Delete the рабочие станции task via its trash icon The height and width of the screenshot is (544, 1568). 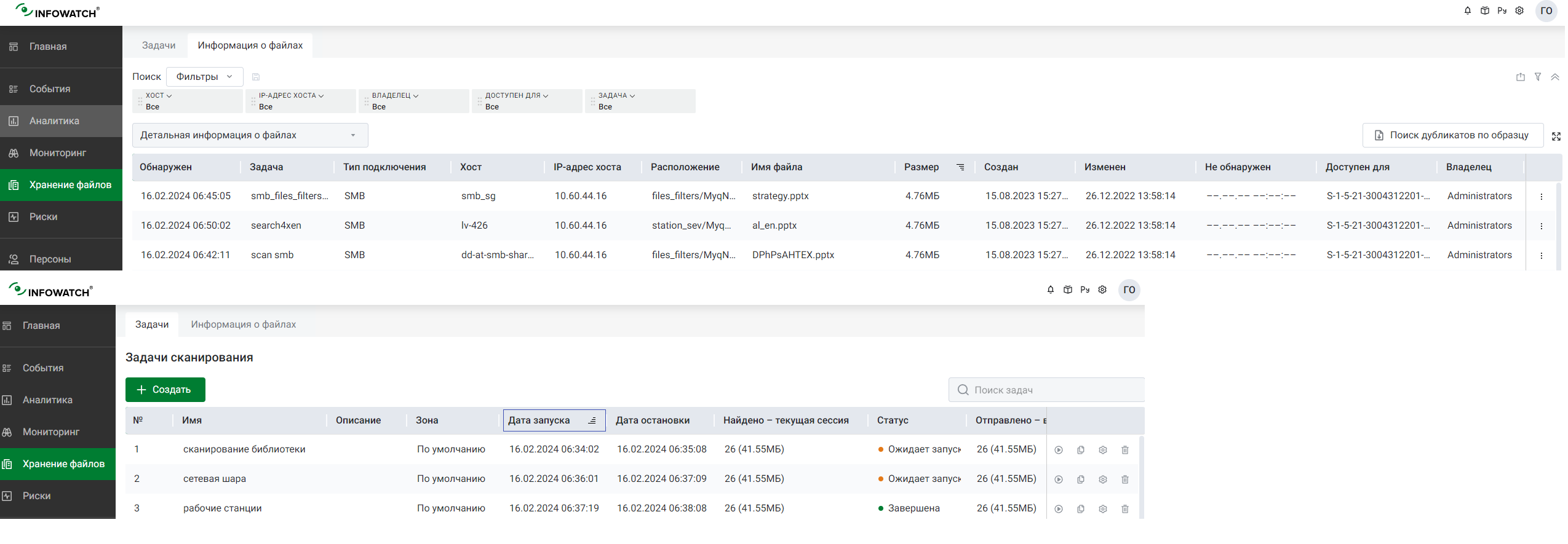pyautogui.click(x=1124, y=509)
